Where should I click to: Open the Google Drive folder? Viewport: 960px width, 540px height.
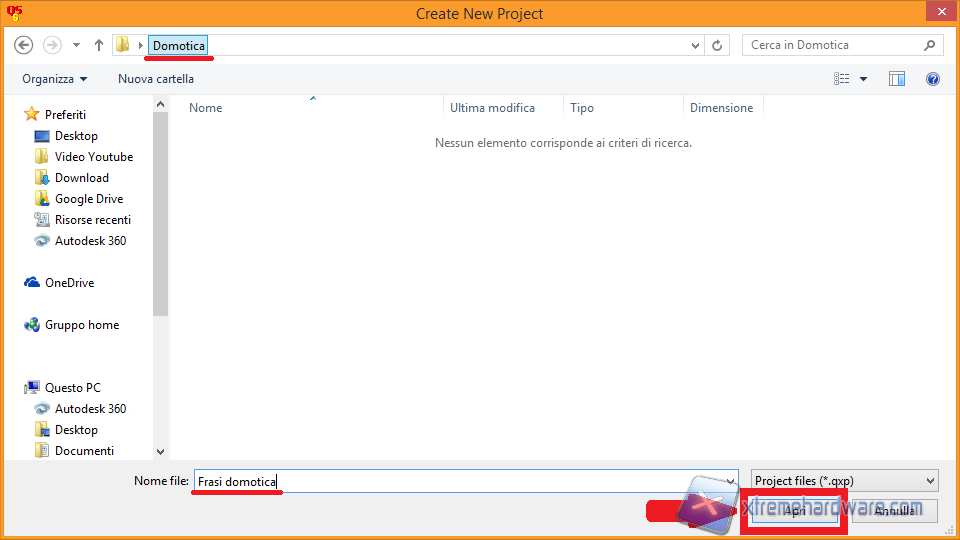coord(88,199)
